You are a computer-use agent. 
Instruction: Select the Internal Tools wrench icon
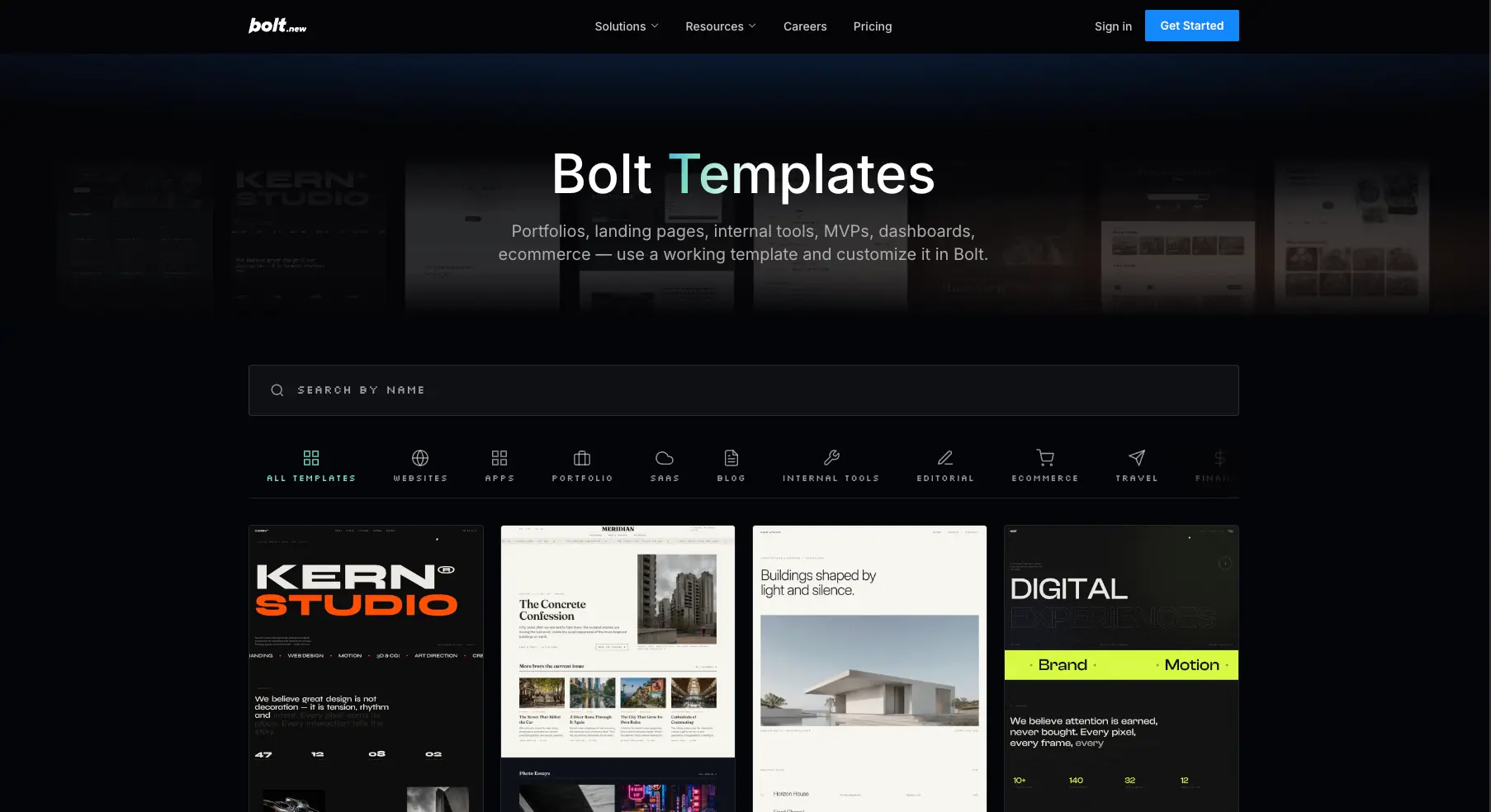pos(831,458)
